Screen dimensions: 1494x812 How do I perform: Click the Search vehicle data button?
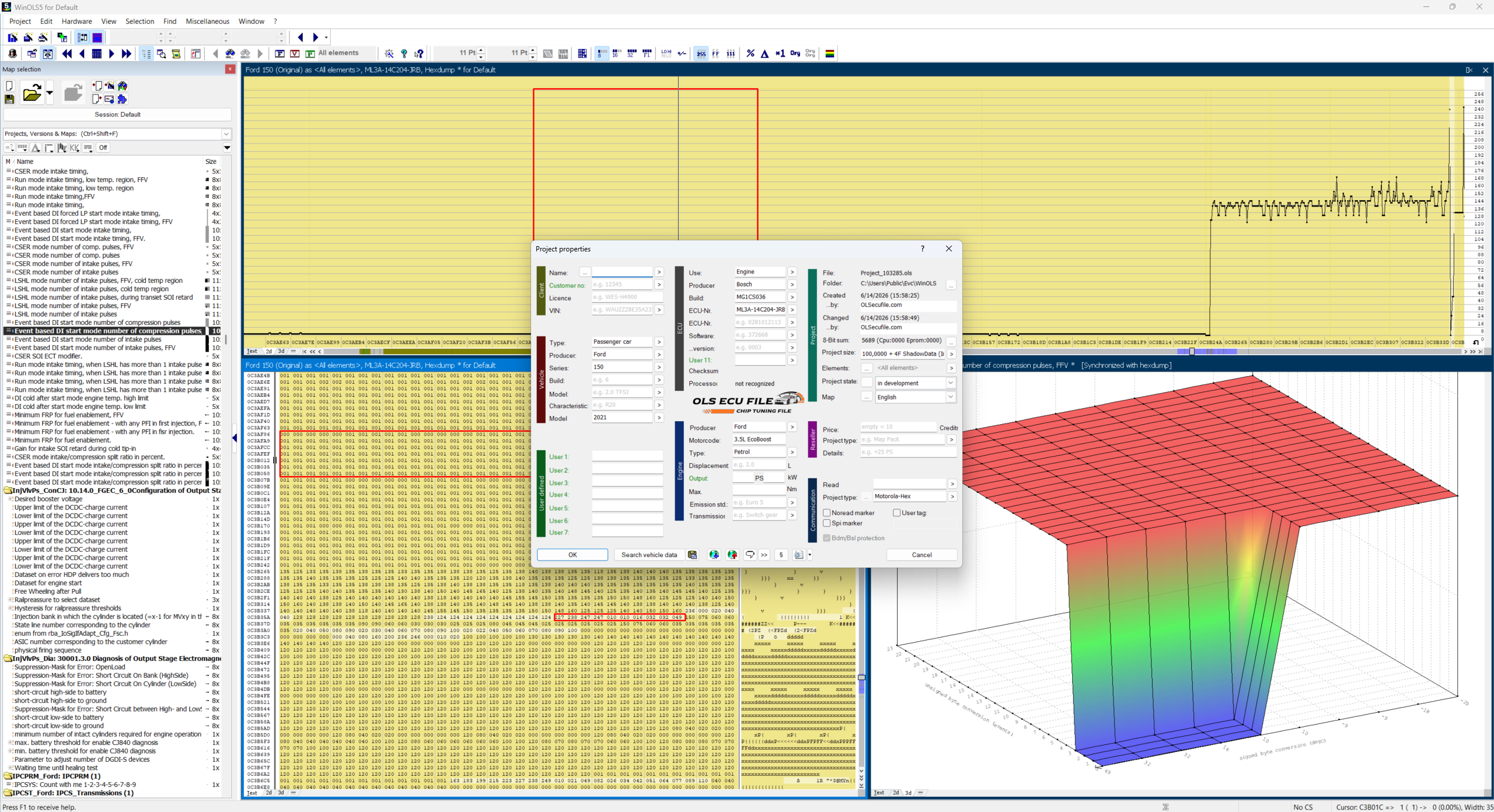pyautogui.click(x=649, y=555)
